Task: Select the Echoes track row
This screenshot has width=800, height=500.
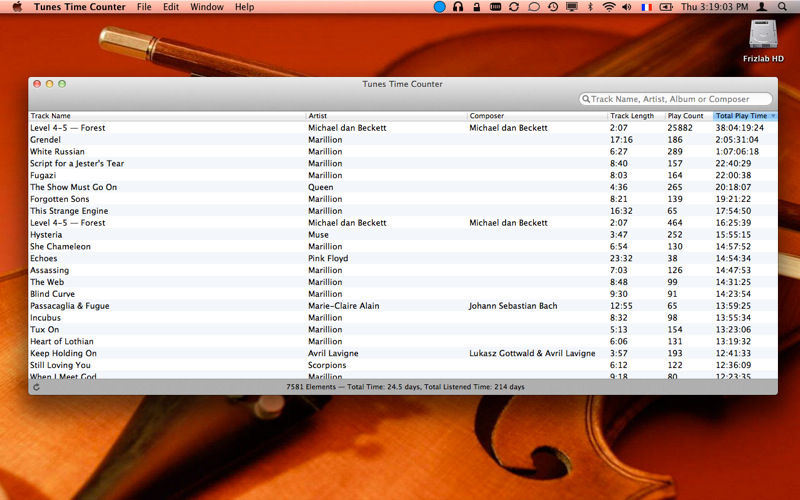Action: [x=403, y=258]
